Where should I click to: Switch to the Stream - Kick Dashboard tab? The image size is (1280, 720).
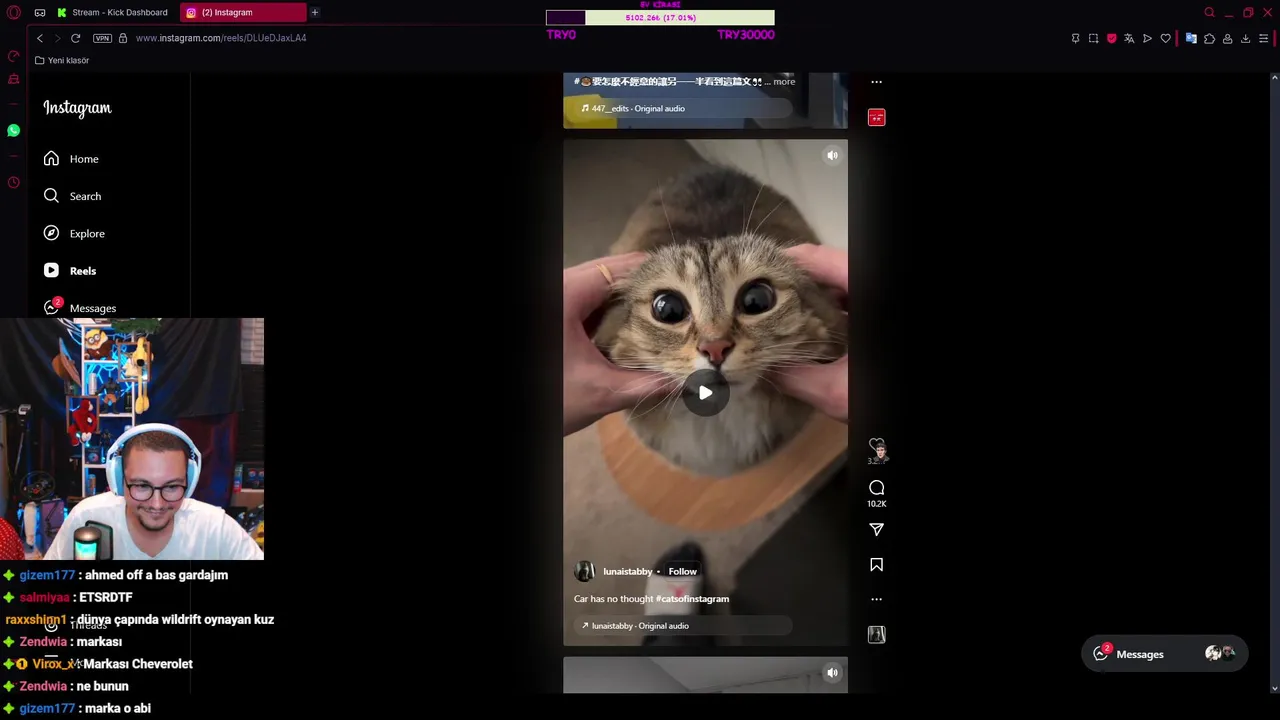pos(113,12)
